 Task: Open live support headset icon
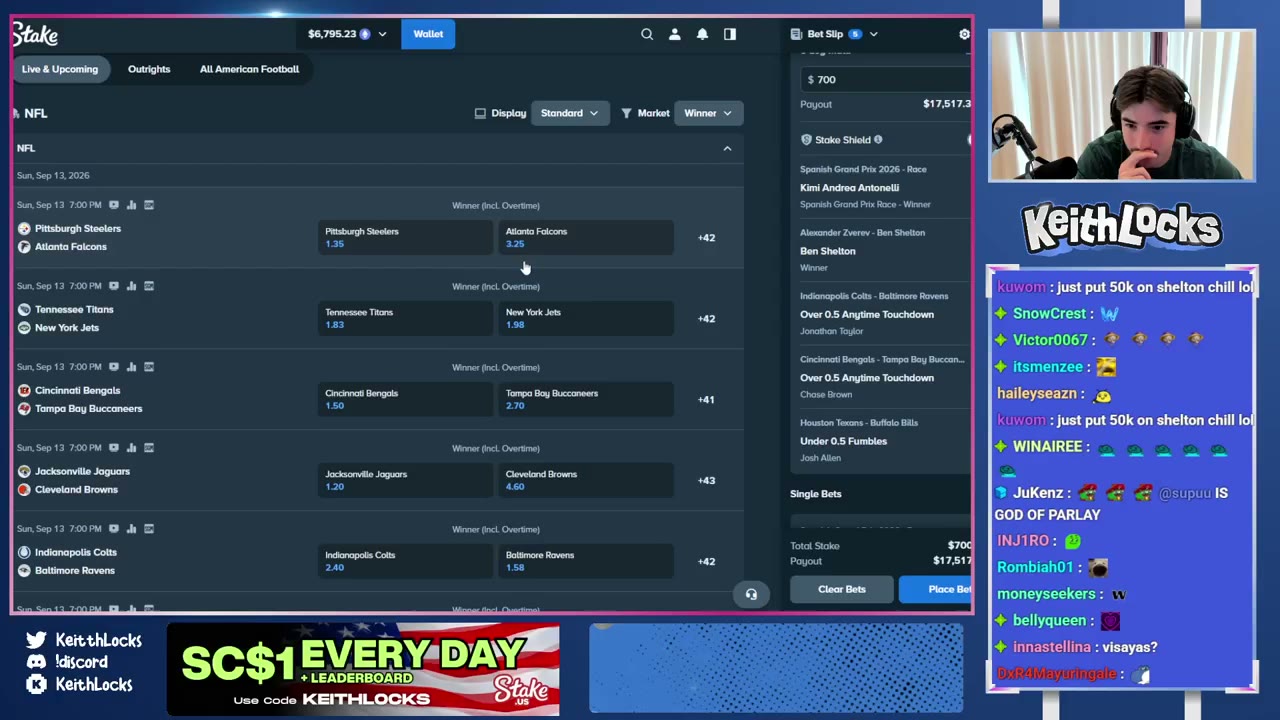click(x=751, y=594)
